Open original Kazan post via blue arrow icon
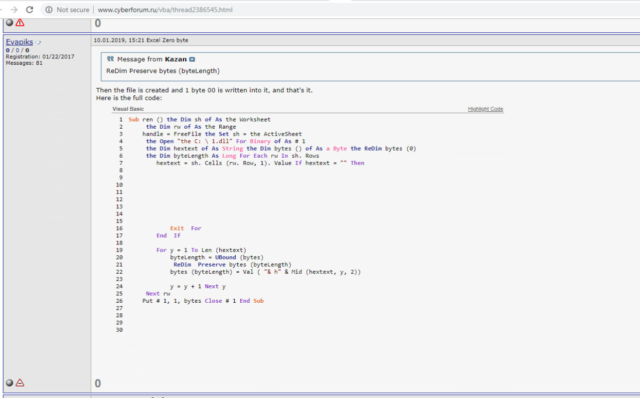 pyautogui.click(x=192, y=60)
